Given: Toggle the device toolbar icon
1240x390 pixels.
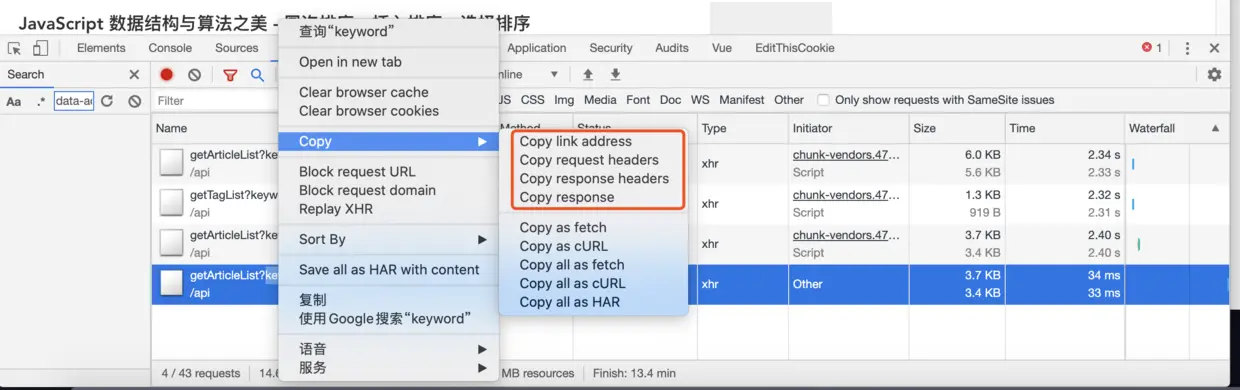Looking at the screenshot, I should coord(40,48).
